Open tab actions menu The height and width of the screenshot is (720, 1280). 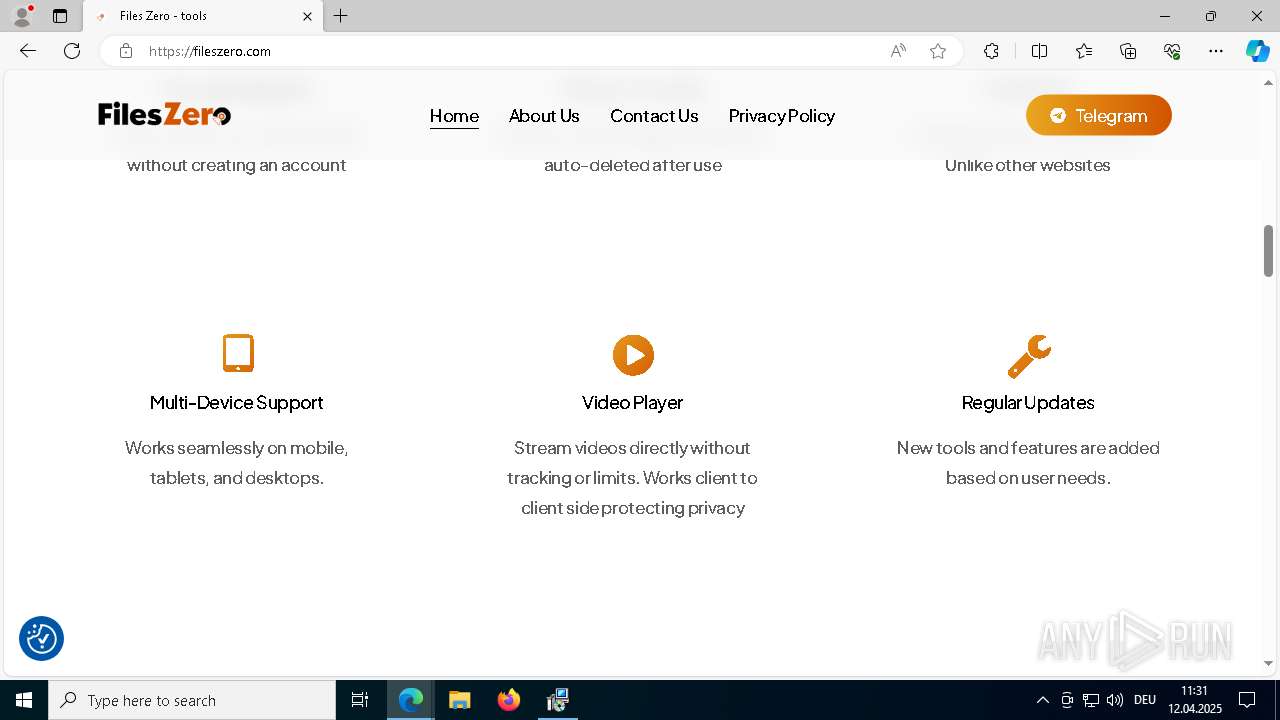(60, 16)
